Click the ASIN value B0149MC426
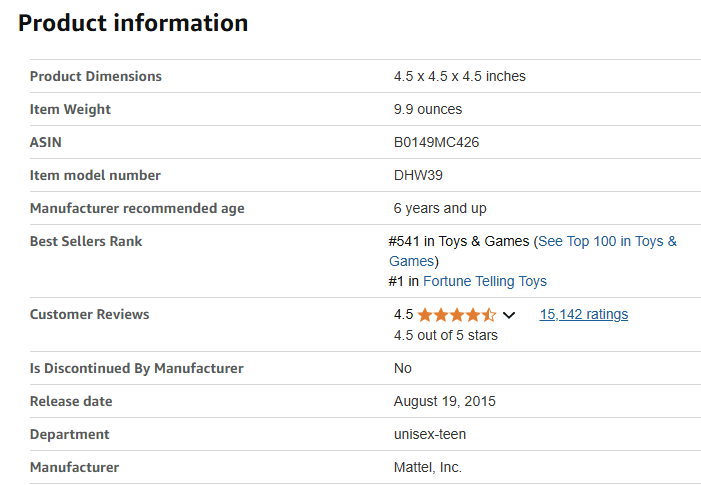 [x=436, y=142]
